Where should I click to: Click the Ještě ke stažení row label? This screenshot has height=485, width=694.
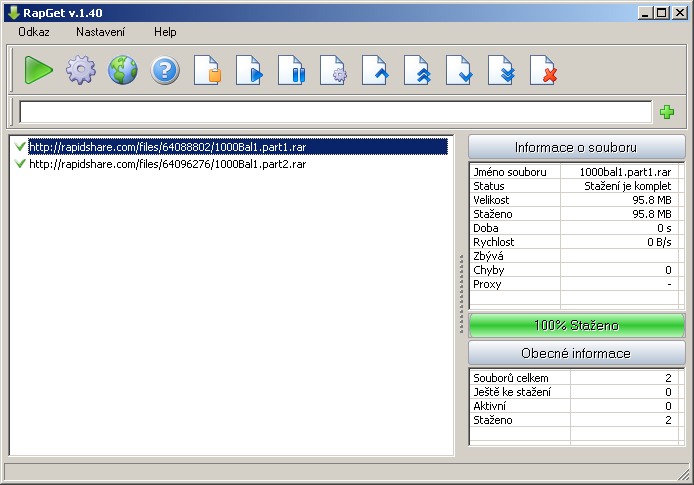click(x=512, y=392)
